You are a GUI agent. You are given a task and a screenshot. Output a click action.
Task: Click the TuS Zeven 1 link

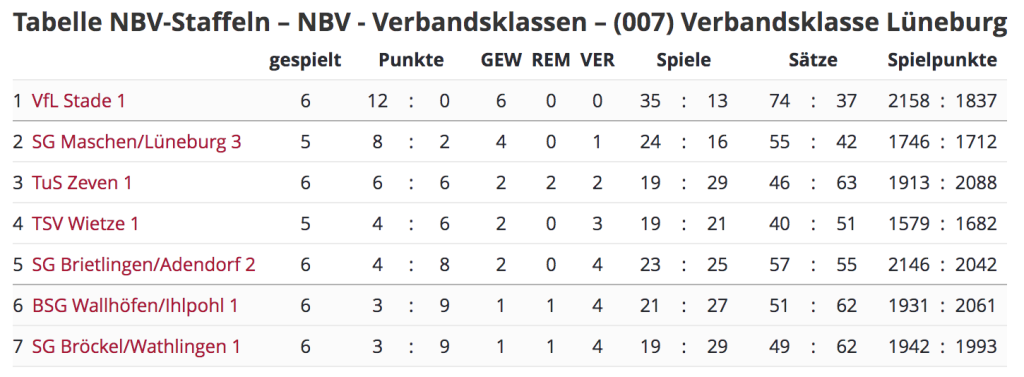pyautogui.click(x=82, y=183)
